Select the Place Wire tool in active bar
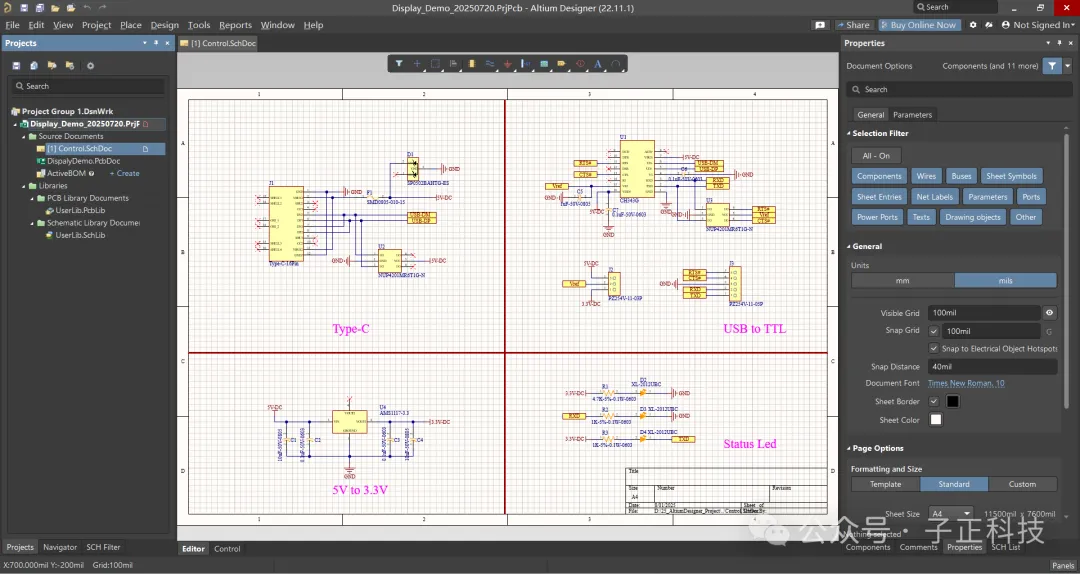This screenshot has height=574, width=1080. pos(490,63)
